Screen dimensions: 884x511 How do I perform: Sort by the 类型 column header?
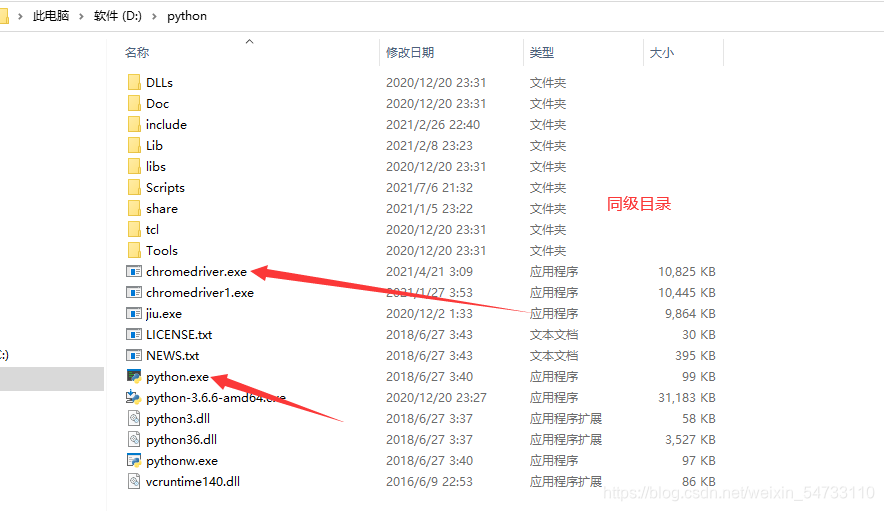[542, 52]
